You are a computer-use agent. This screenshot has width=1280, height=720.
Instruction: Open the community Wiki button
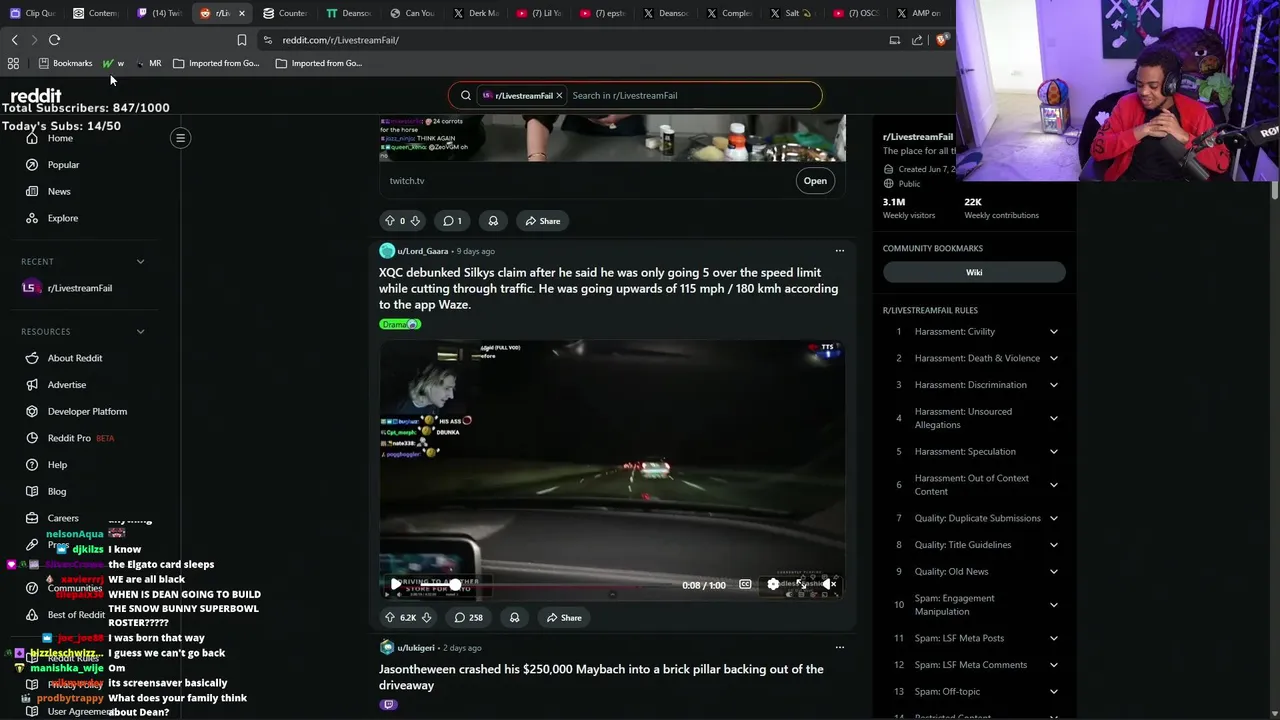click(974, 272)
